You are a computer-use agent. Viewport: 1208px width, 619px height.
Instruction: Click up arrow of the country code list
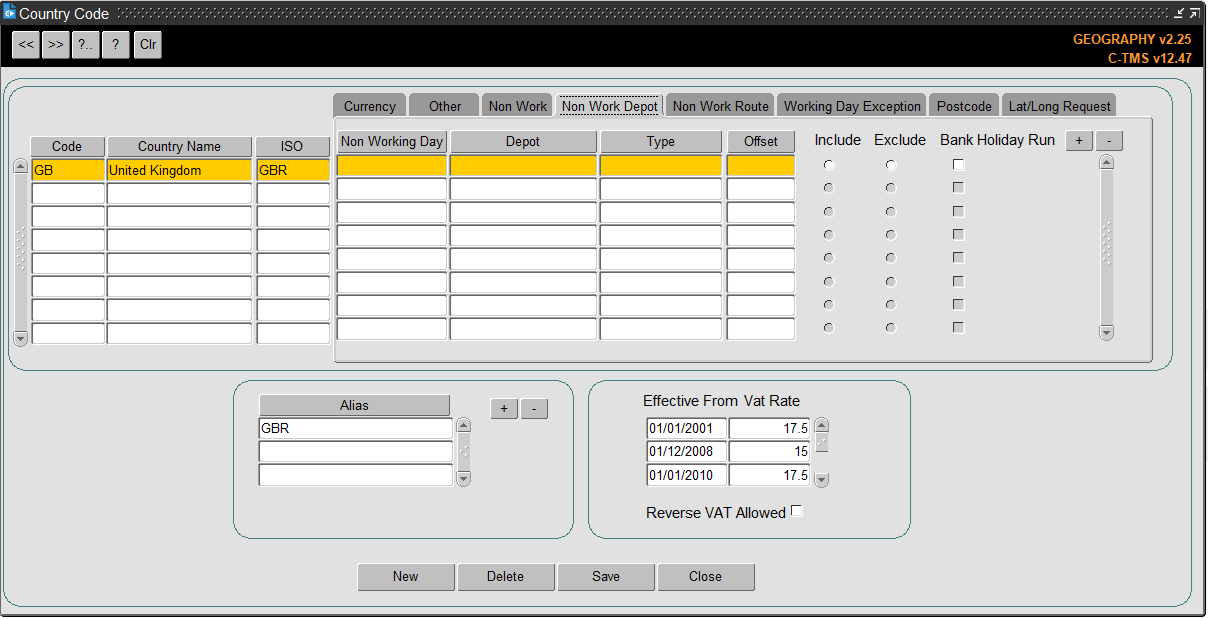point(20,167)
